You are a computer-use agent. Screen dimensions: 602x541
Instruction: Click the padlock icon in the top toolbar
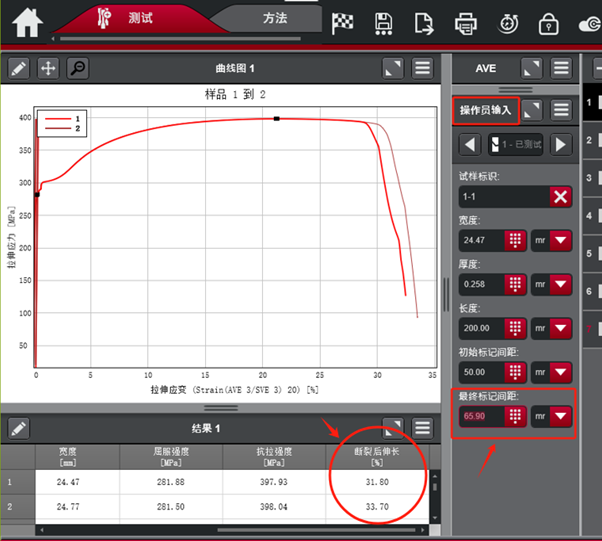[x=547, y=22]
